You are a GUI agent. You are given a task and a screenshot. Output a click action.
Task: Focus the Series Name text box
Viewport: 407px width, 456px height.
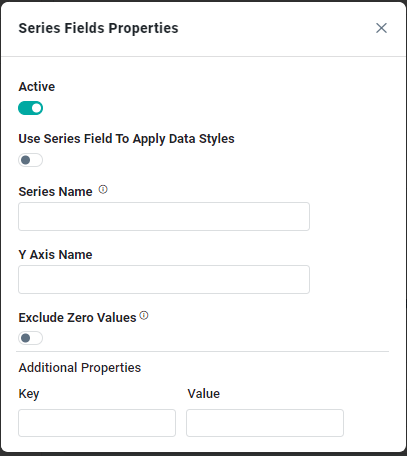[164, 216]
